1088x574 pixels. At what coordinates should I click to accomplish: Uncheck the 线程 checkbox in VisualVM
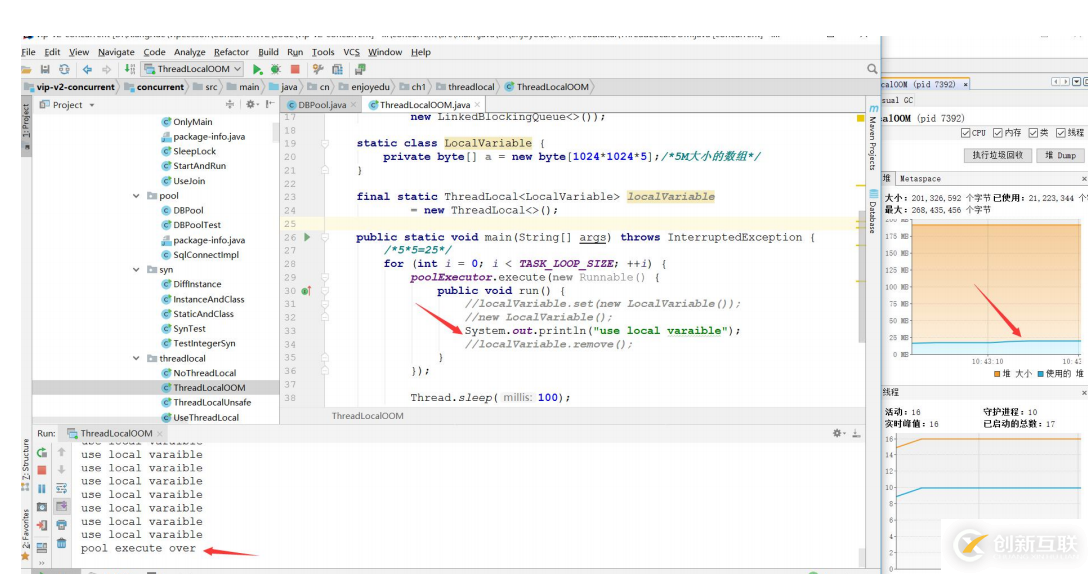[1060, 133]
